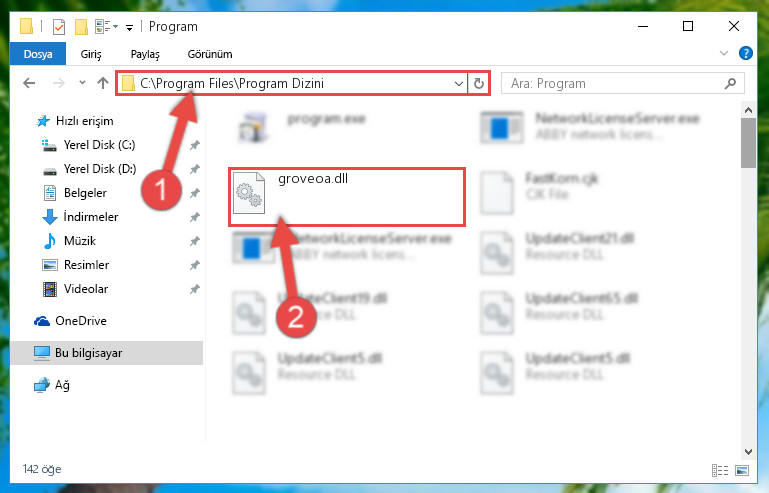
Task: Unpin Müzik from quick access
Action: click(195, 241)
